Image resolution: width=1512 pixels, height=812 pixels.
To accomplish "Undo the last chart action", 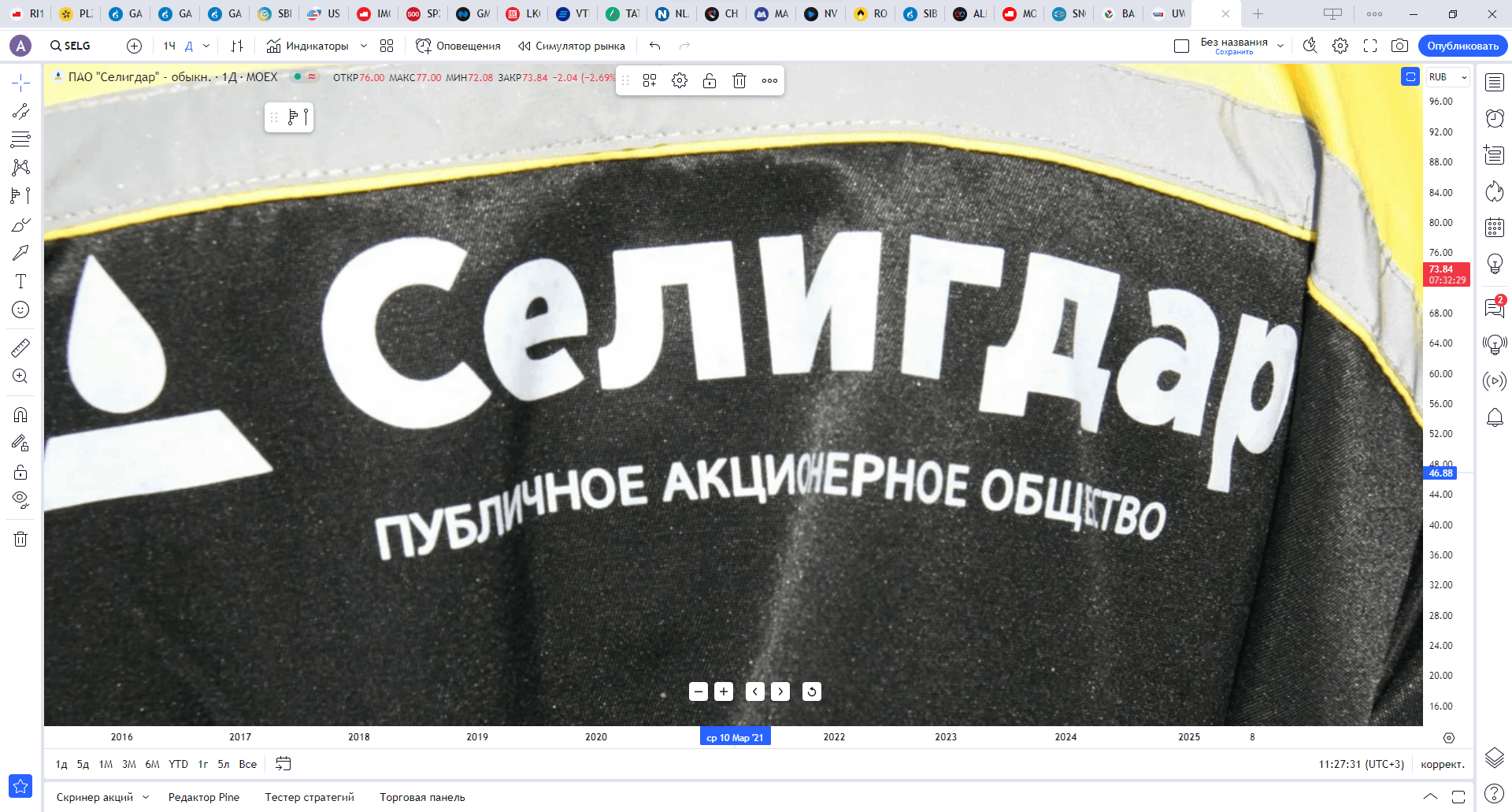I will tap(654, 46).
